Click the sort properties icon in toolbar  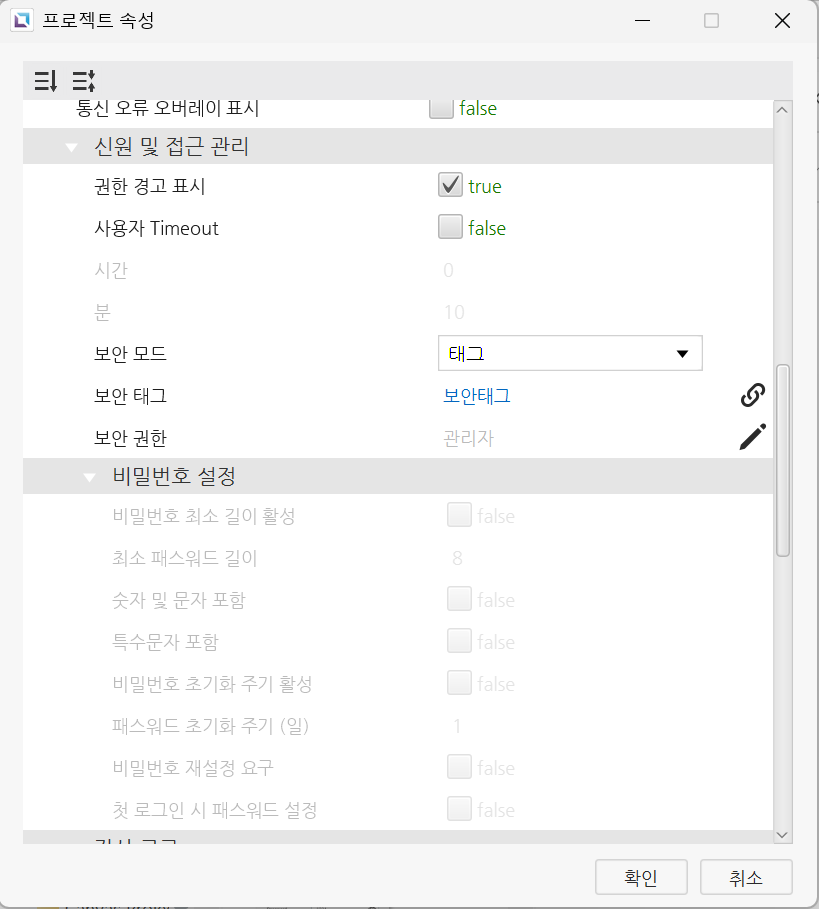[x=46, y=81]
